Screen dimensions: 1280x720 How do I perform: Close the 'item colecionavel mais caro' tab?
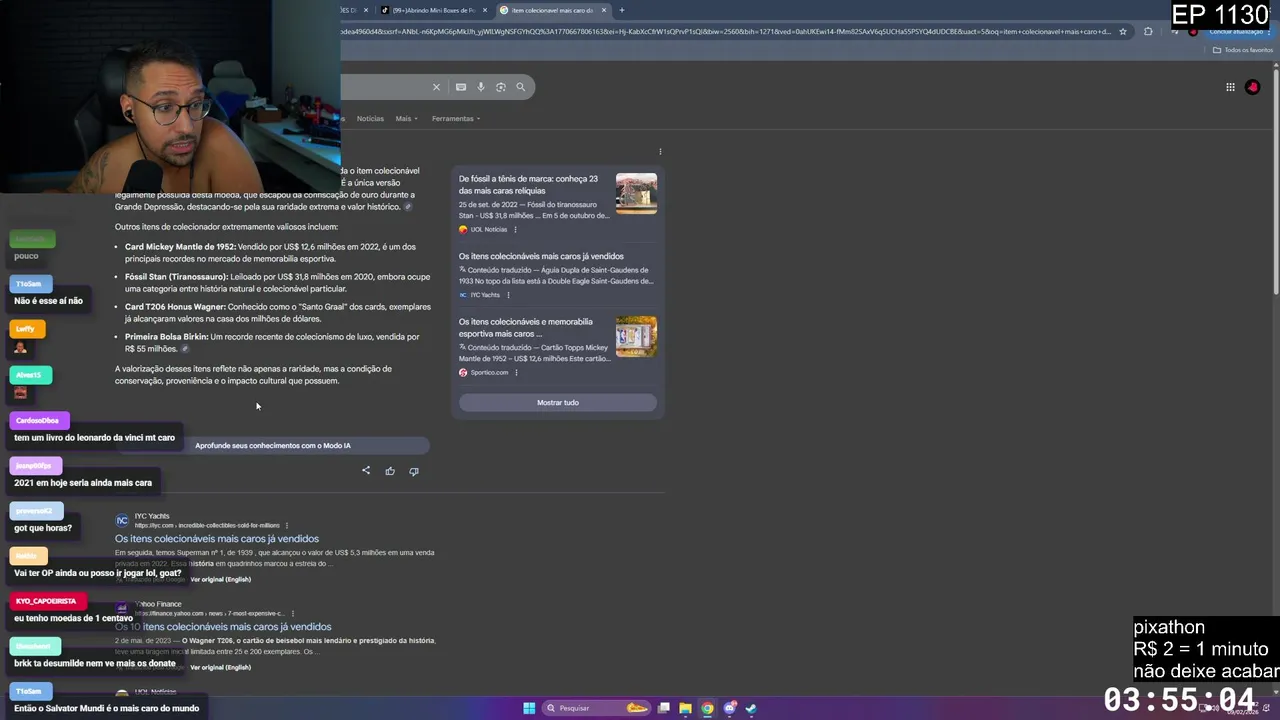(x=604, y=10)
